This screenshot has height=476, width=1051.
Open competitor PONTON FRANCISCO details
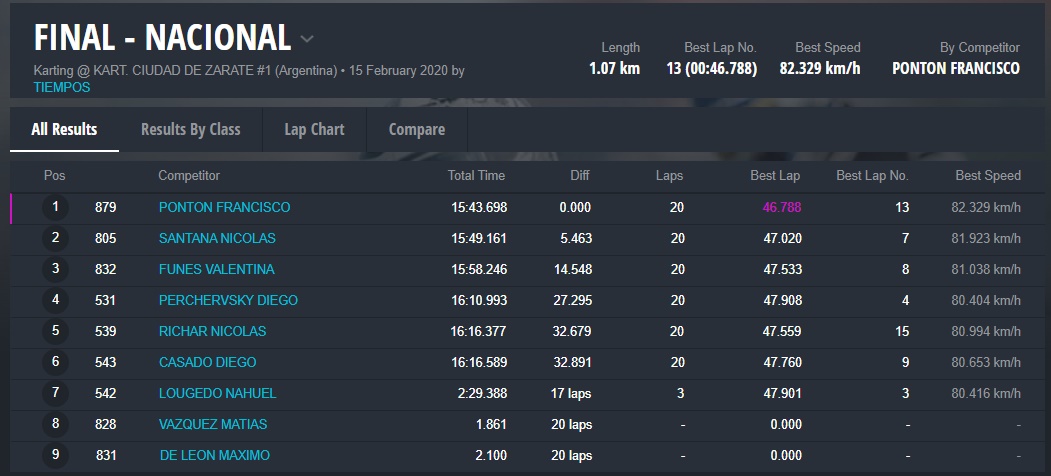click(224, 207)
